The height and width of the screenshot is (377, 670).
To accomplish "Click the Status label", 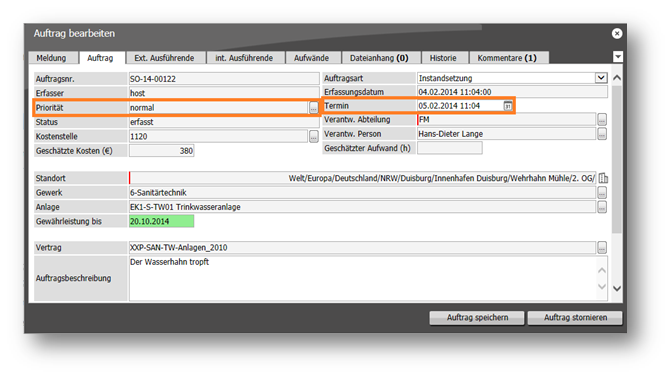I will [47, 122].
